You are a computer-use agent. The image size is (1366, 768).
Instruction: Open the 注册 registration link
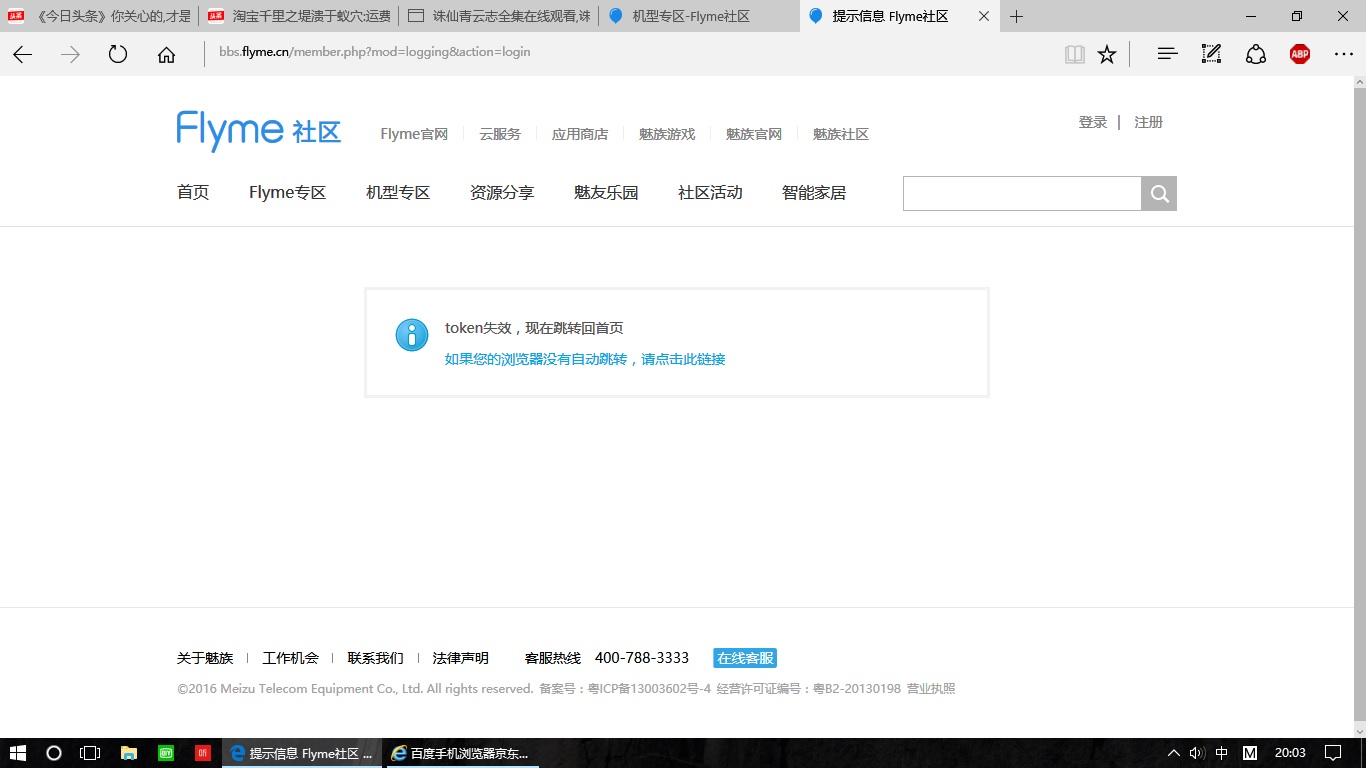(x=1148, y=121)
